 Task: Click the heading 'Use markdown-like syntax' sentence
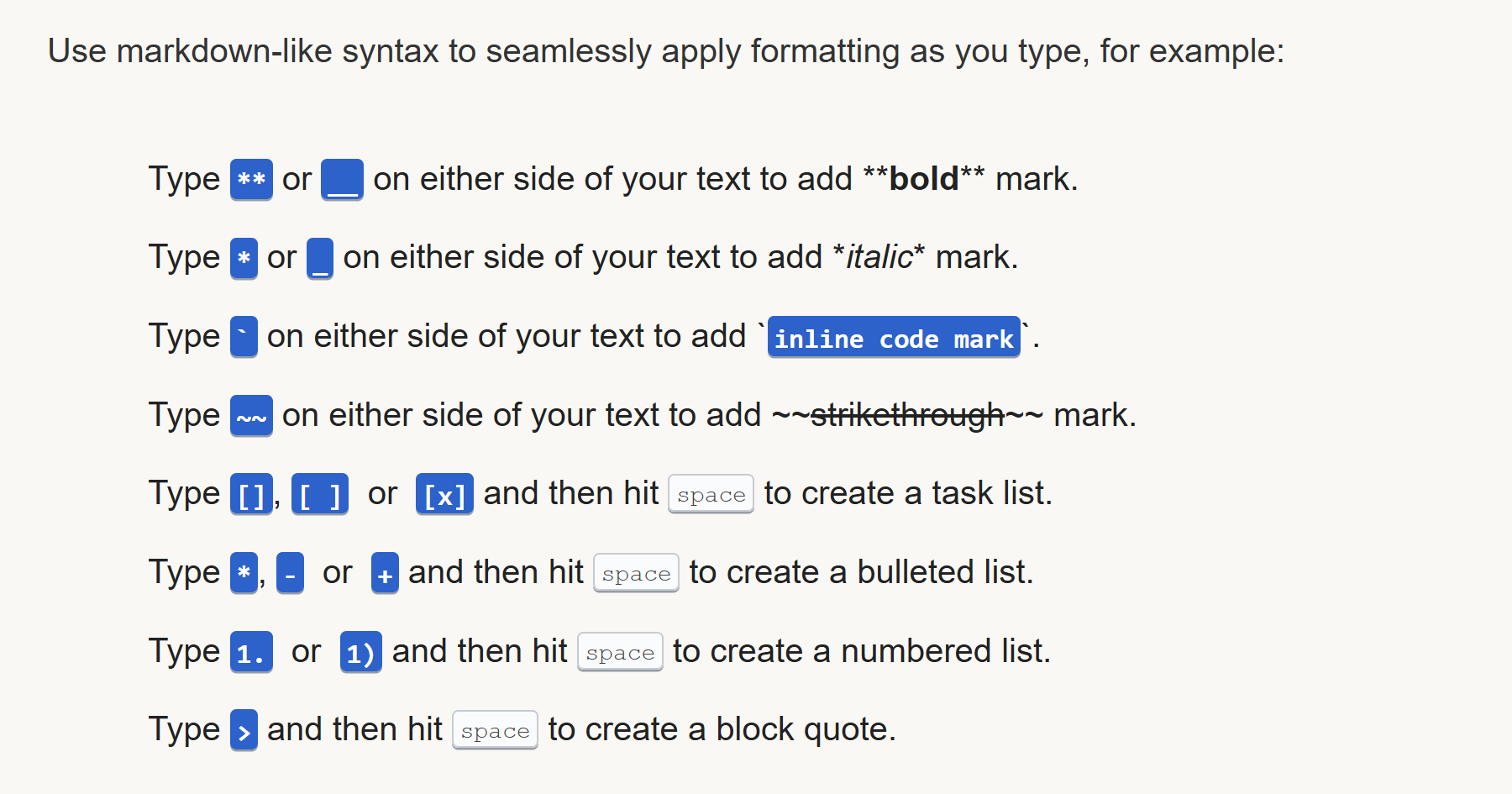[666, 51]
